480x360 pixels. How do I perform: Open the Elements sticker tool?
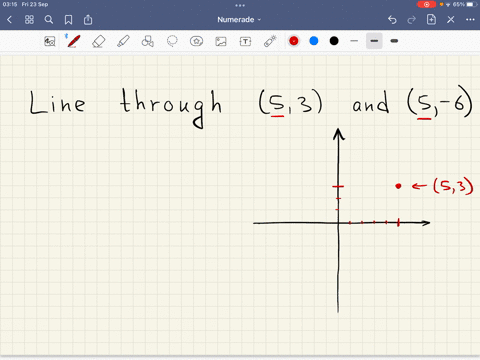pos(196,41)
